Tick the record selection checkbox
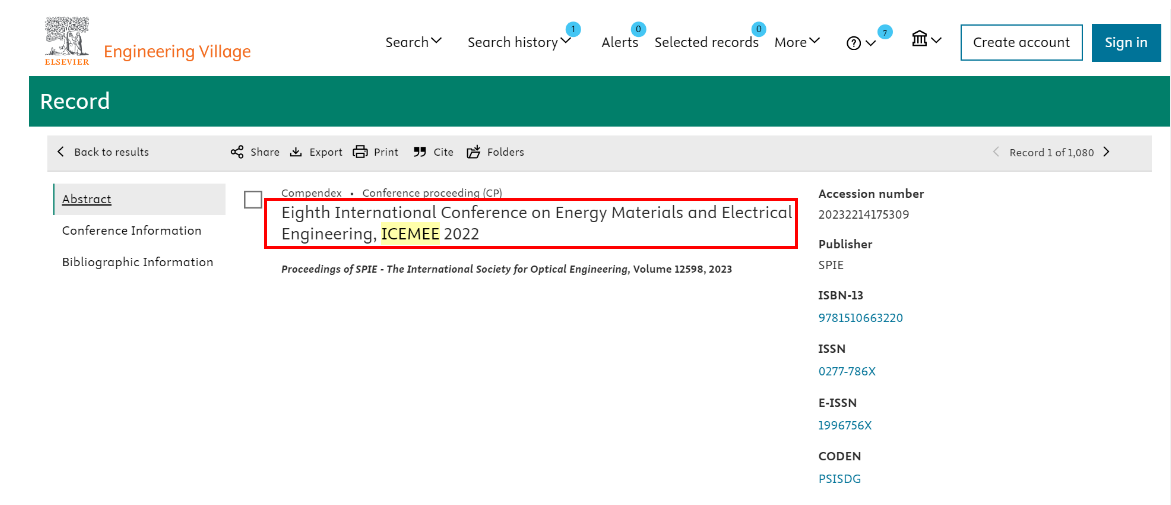Image resolution: width=1171 pixels, height=505 pixels. (x=253, y=199)
